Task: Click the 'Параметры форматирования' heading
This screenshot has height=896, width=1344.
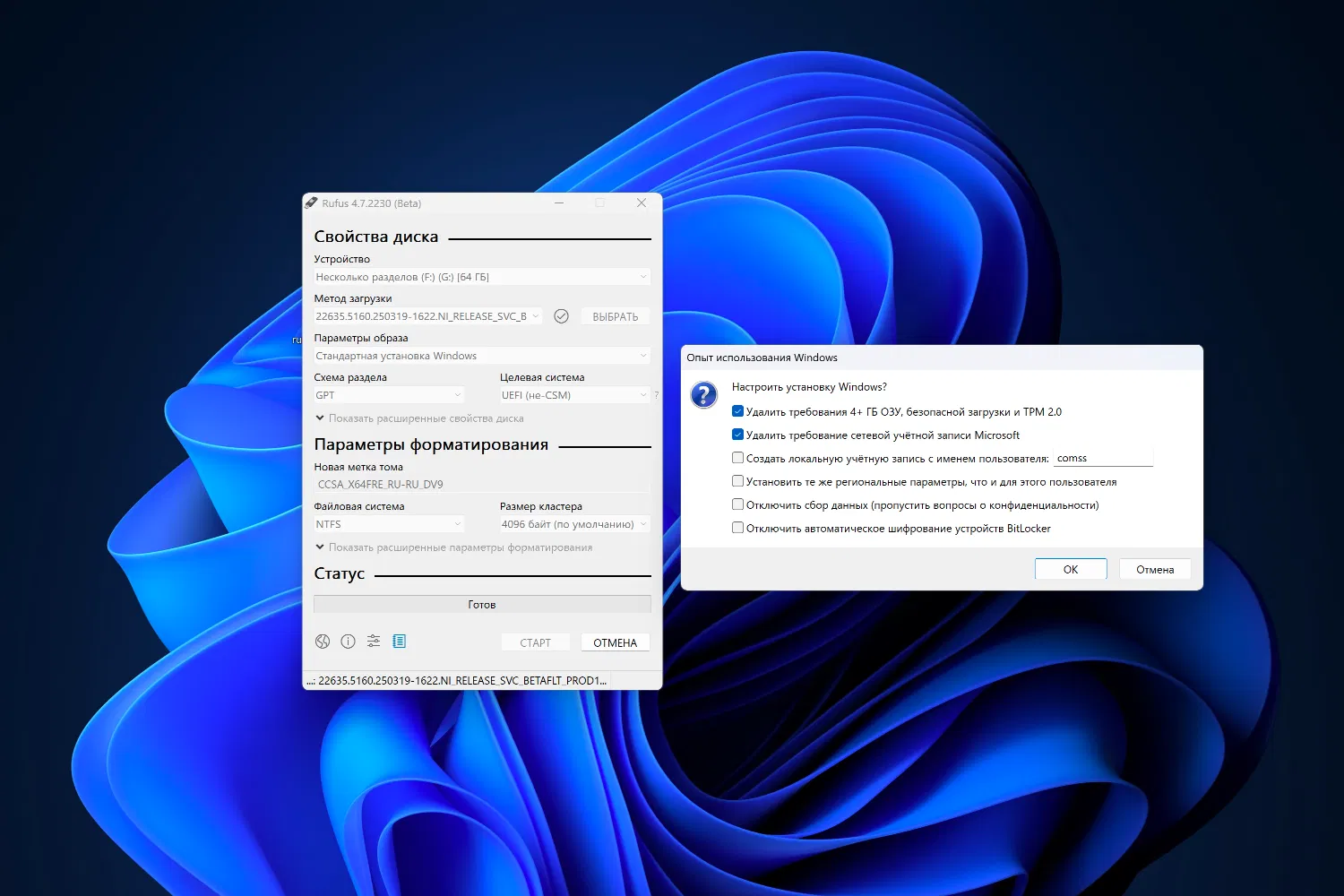Action: coord(431,444)
